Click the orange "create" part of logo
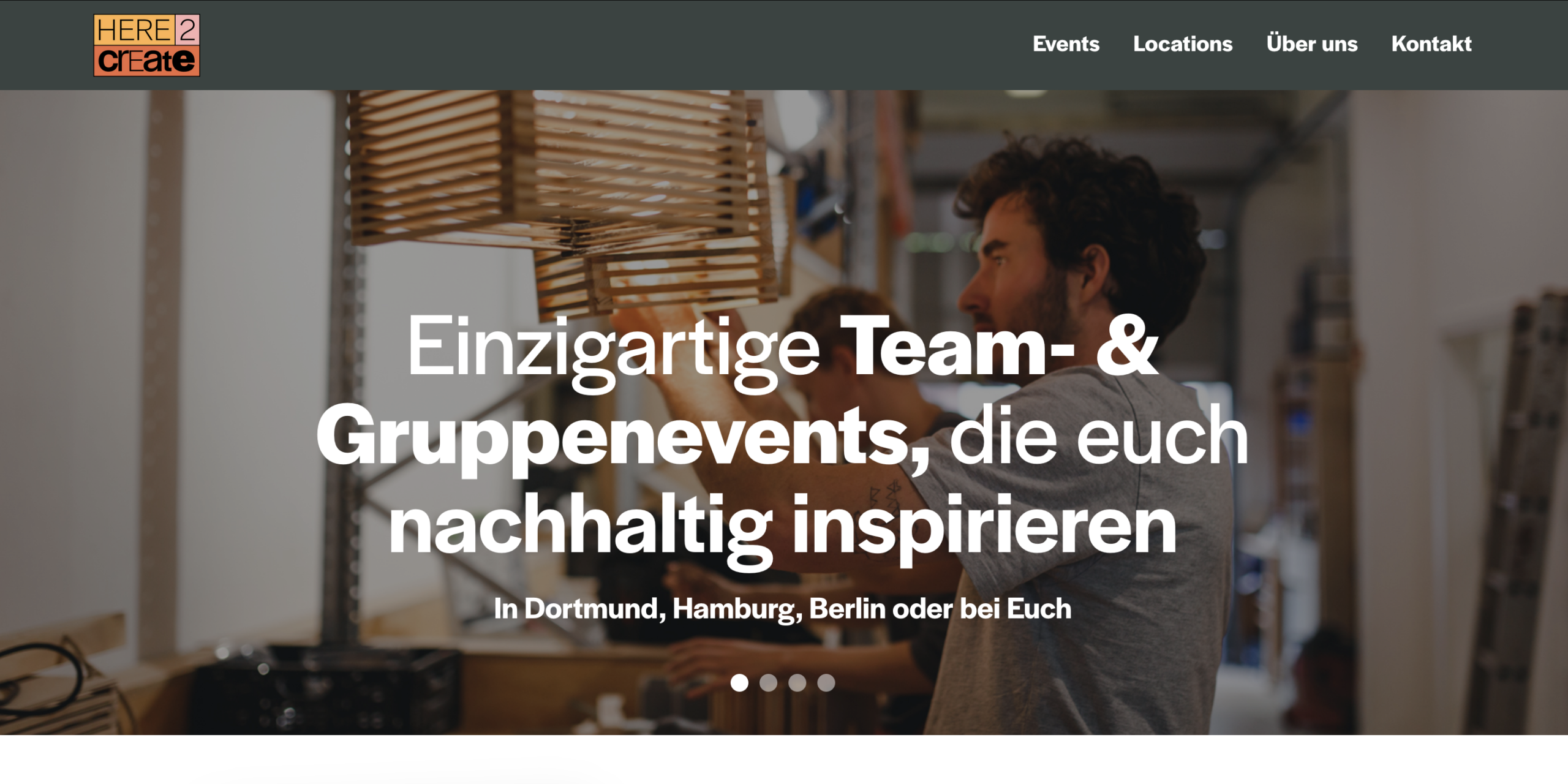Screen dimensions: 1568x784 (146, 61)
